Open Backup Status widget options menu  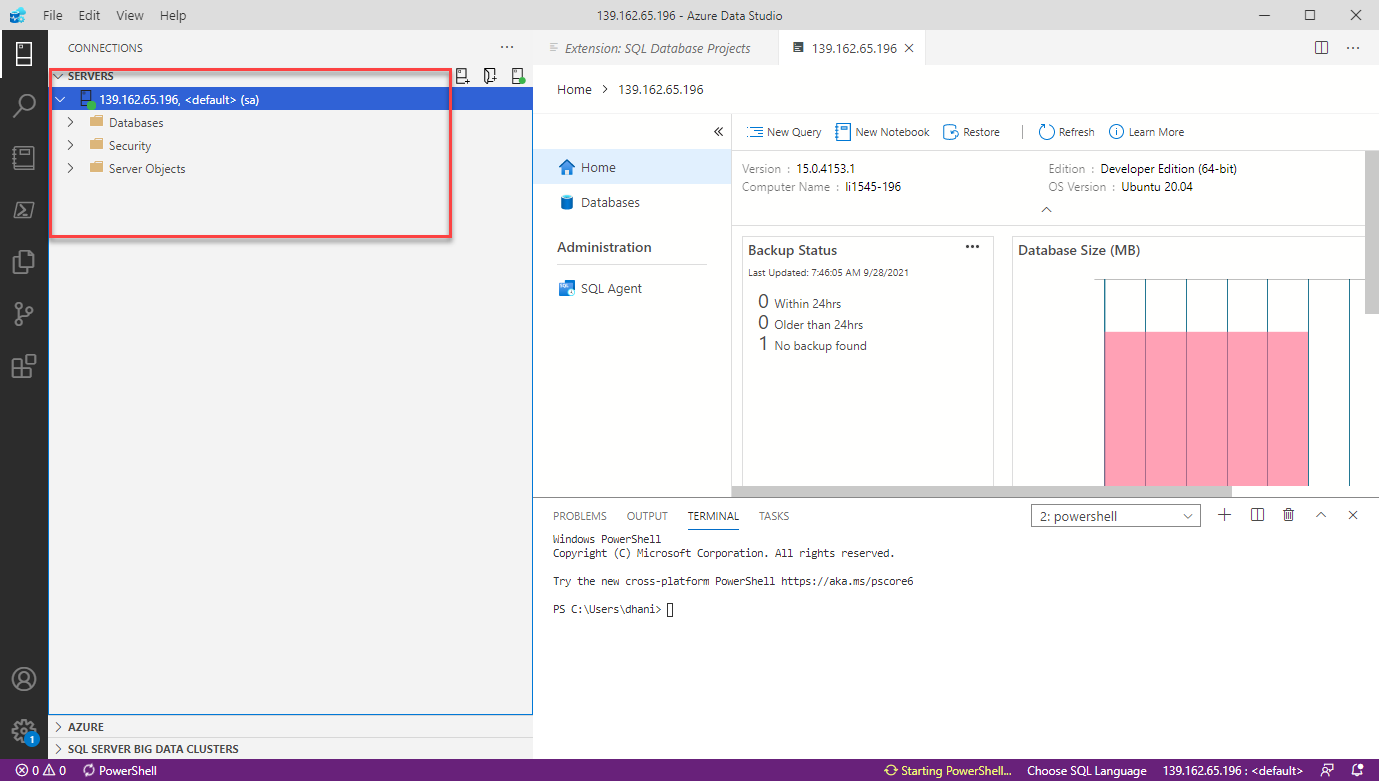pyautogui.click(x=972, y=247)
